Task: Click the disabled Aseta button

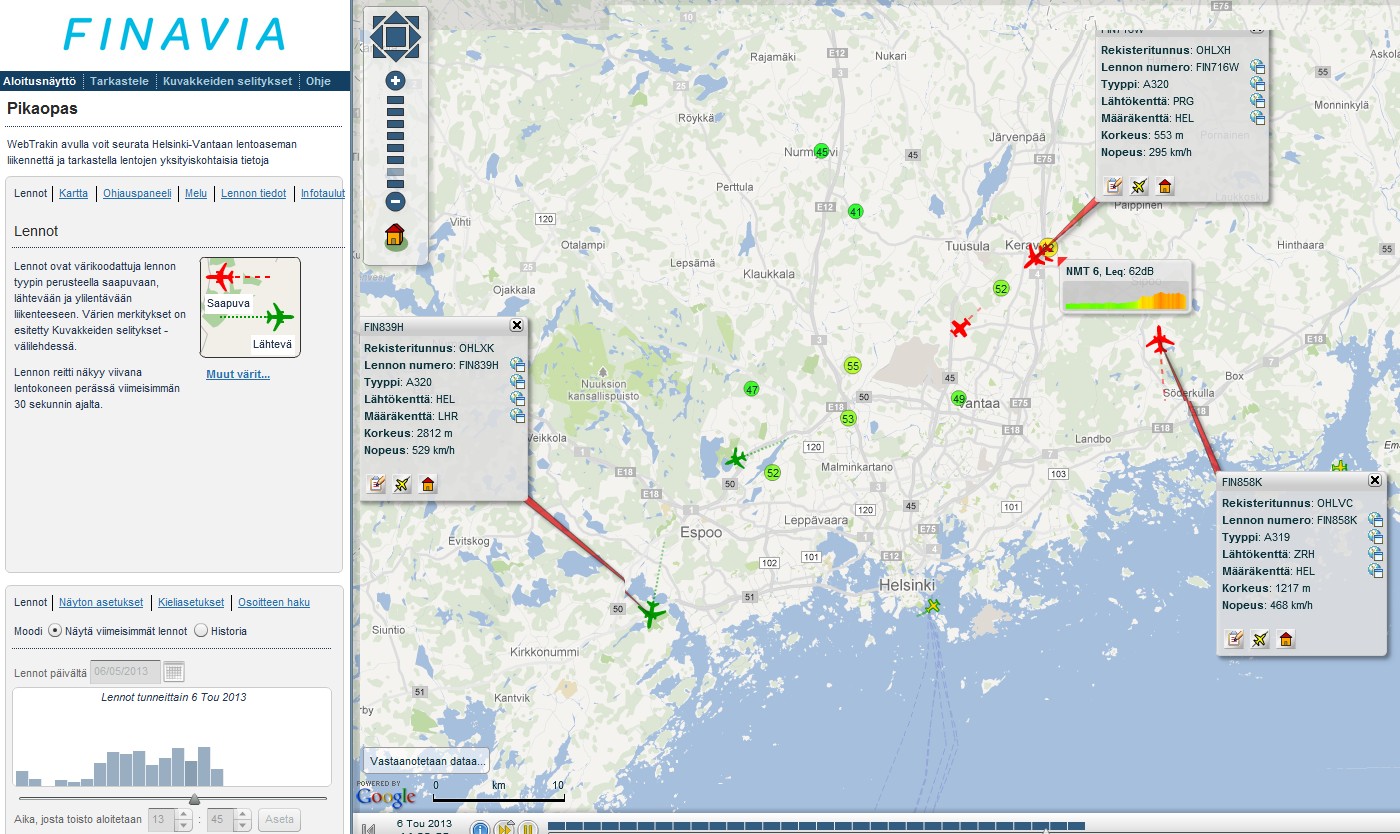Action: coord(279,820)
